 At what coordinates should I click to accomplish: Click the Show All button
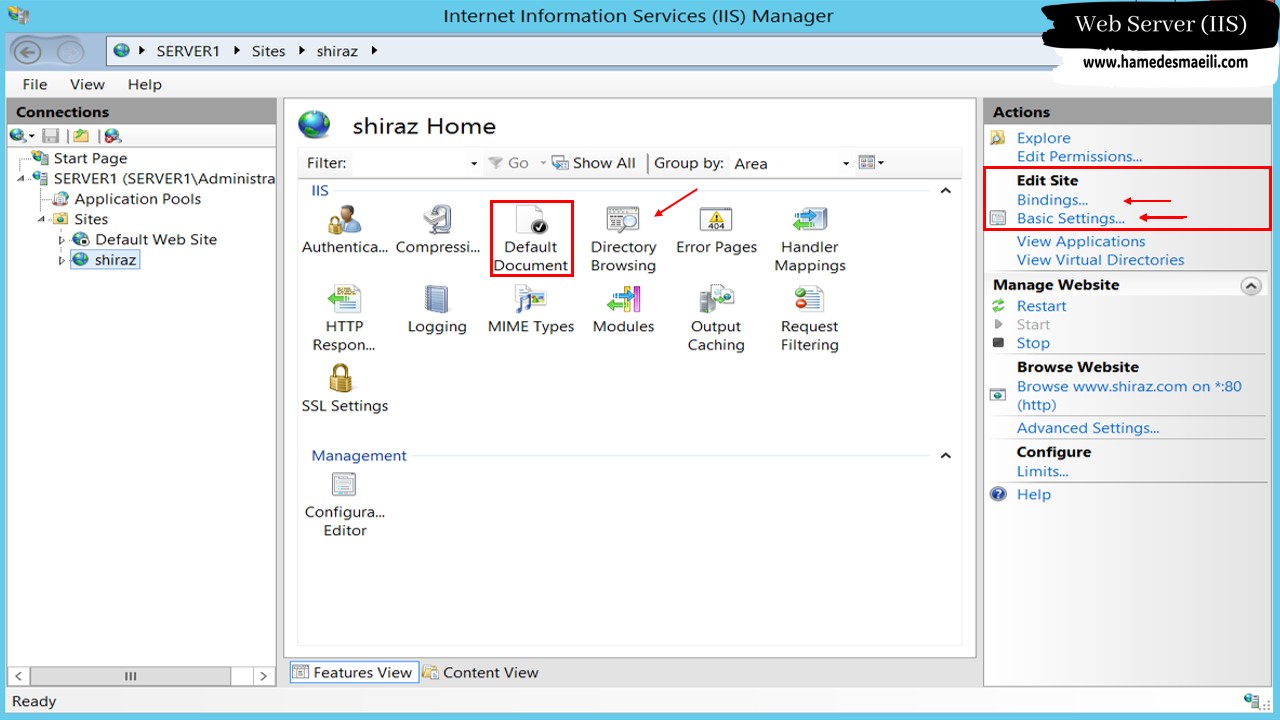[x=594, y=163]
